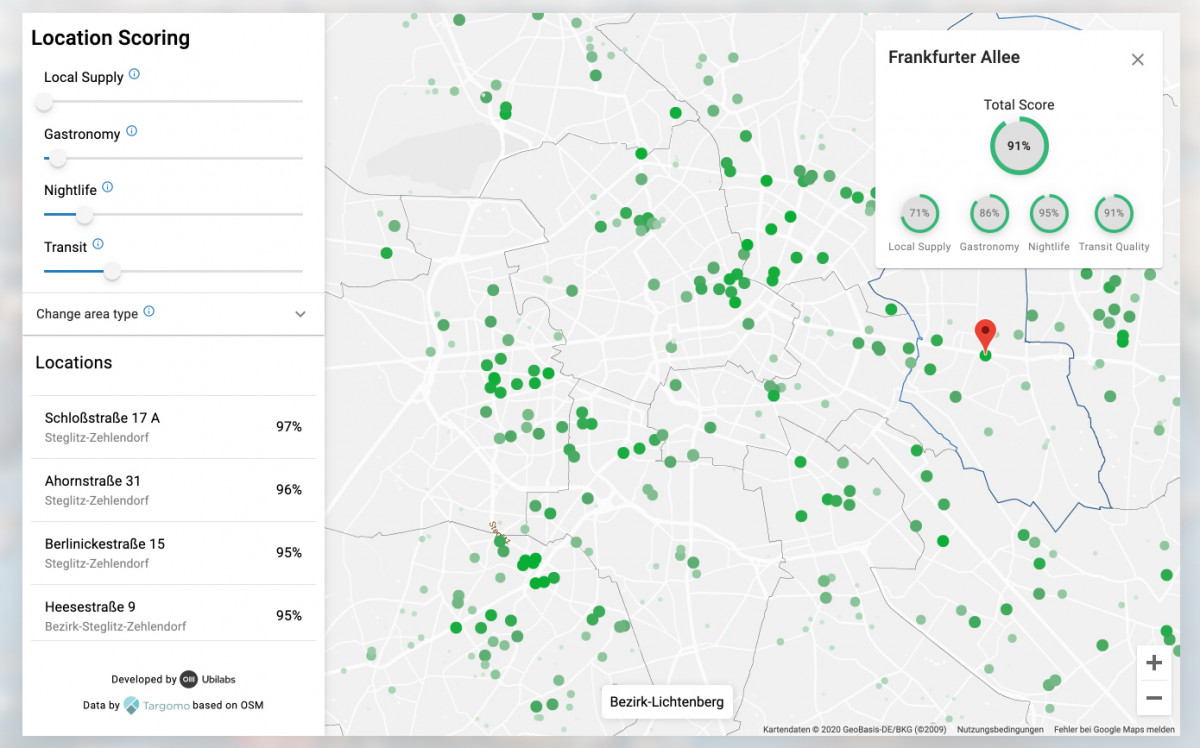Open the Nightlife info tooltip
The width and height of the screenshot is (1200, 748).
point(108,188)
